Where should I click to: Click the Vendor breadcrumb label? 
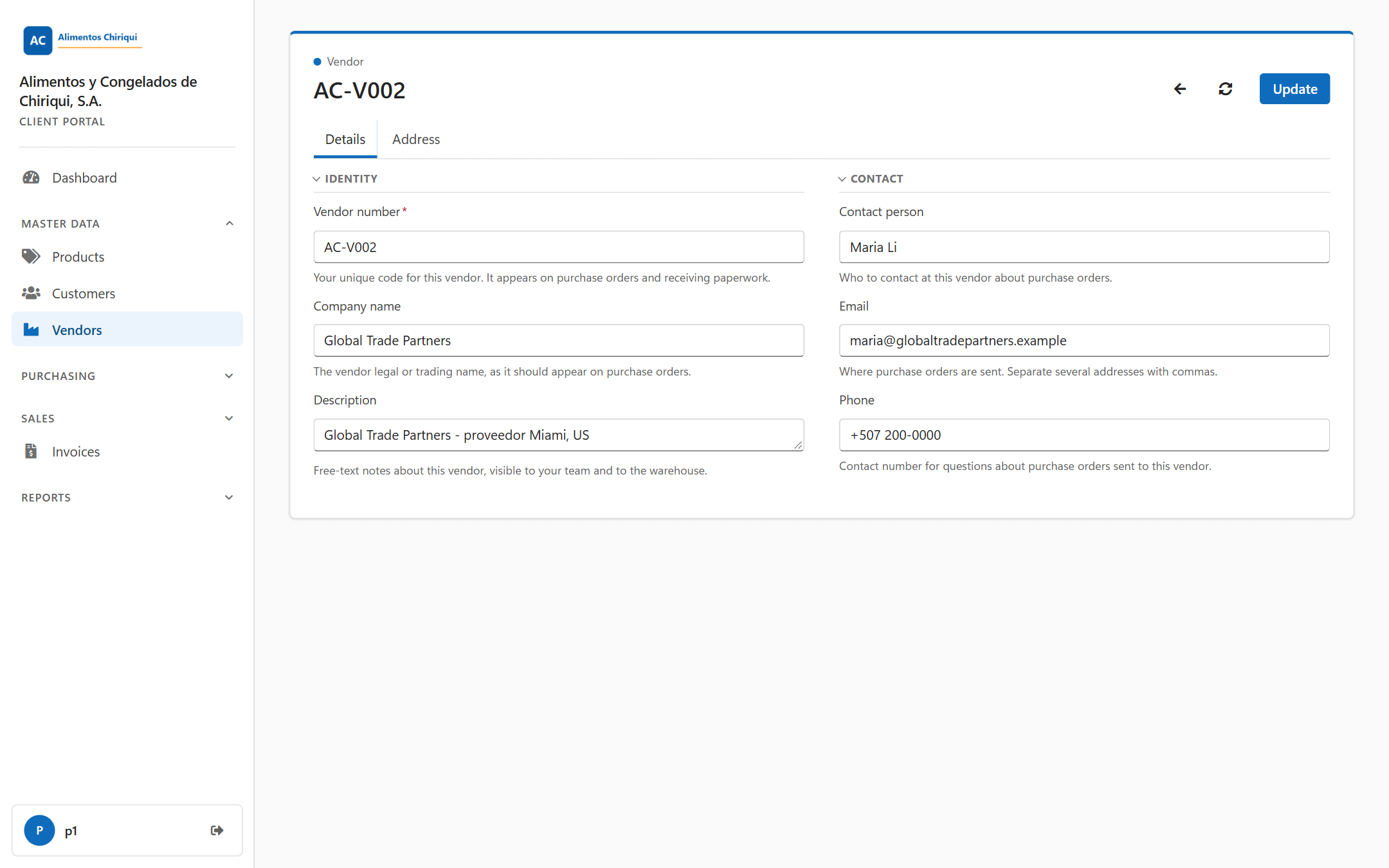tap(345, 62)
